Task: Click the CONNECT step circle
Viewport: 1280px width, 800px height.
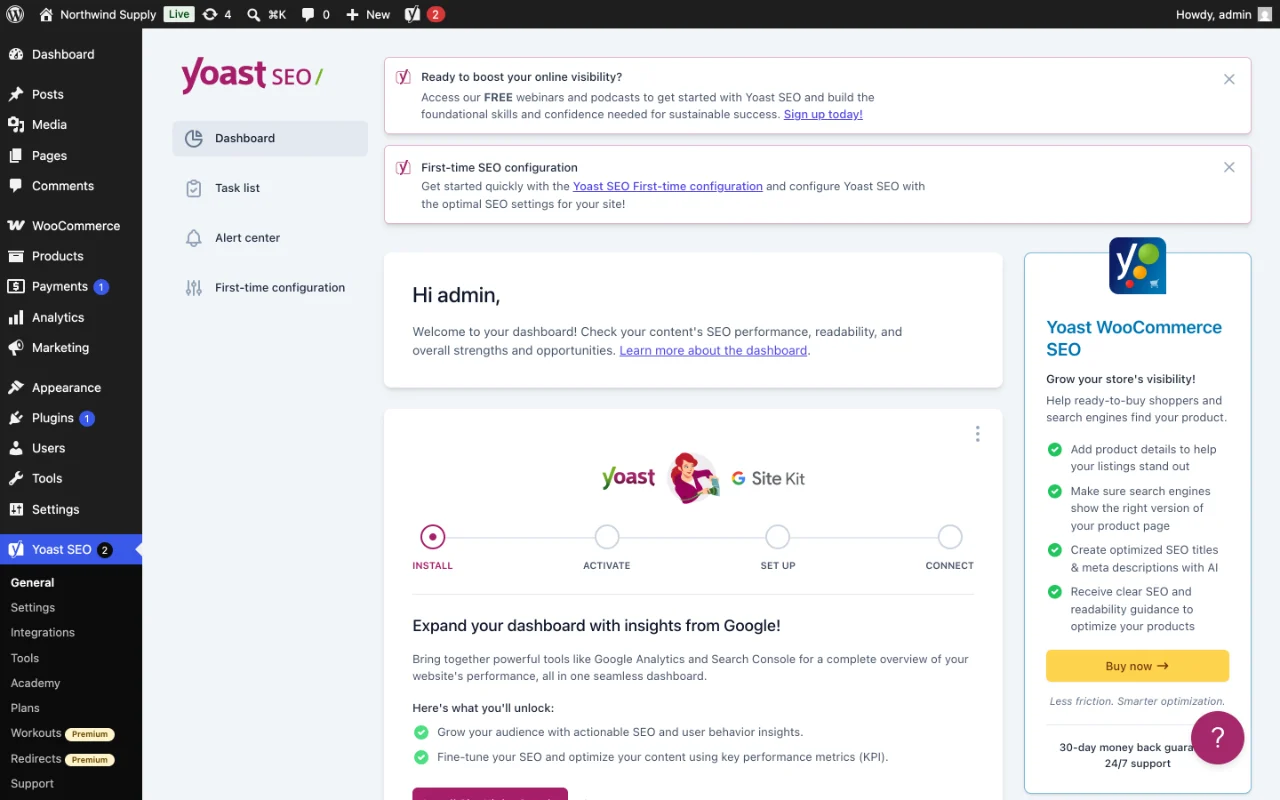Action: point(950,537)
